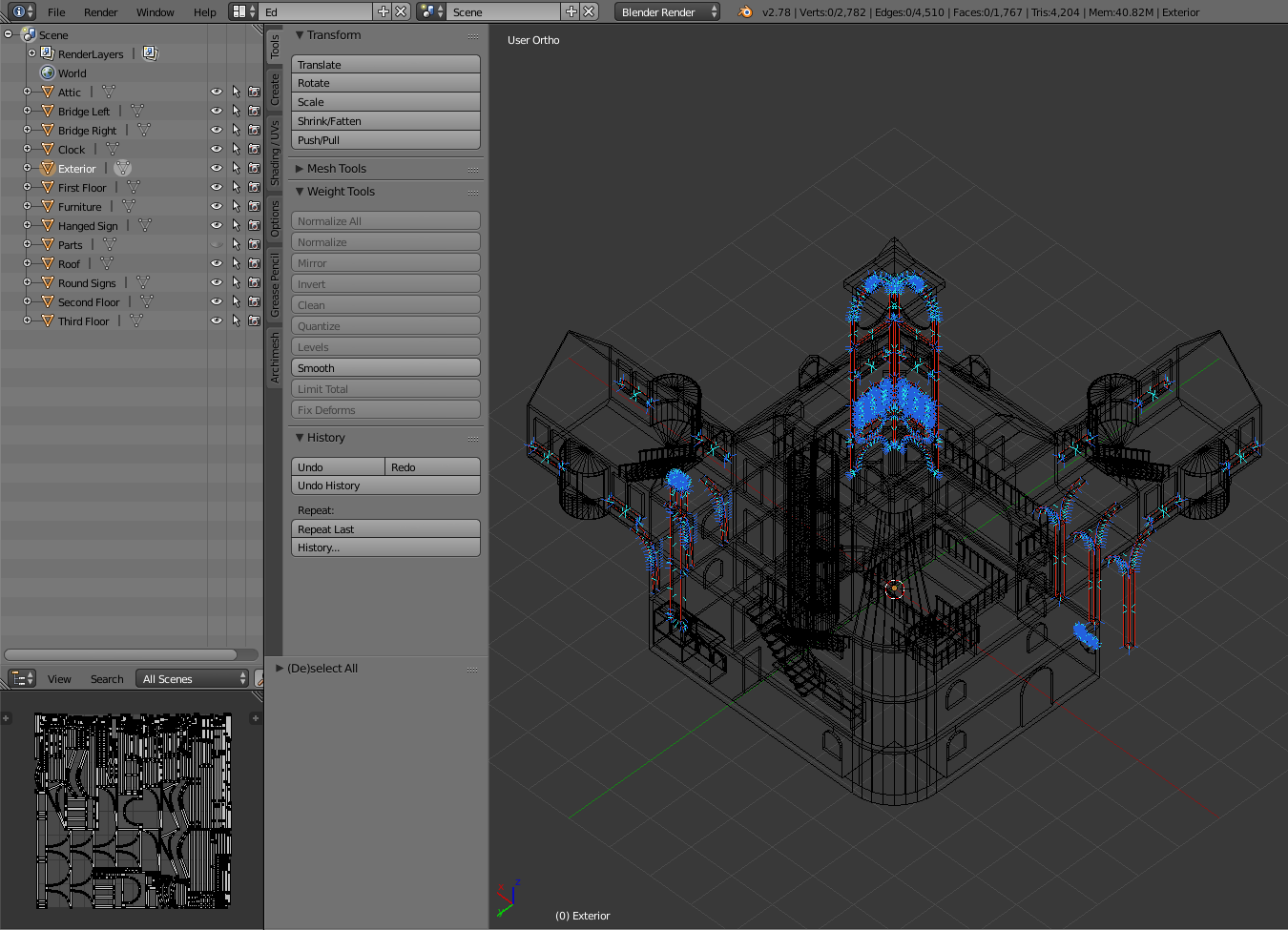Image resolution: width=1288 pixels, height=930 pixels.
Task: Open the Blender Render engine dropdown
Action: 668,12
